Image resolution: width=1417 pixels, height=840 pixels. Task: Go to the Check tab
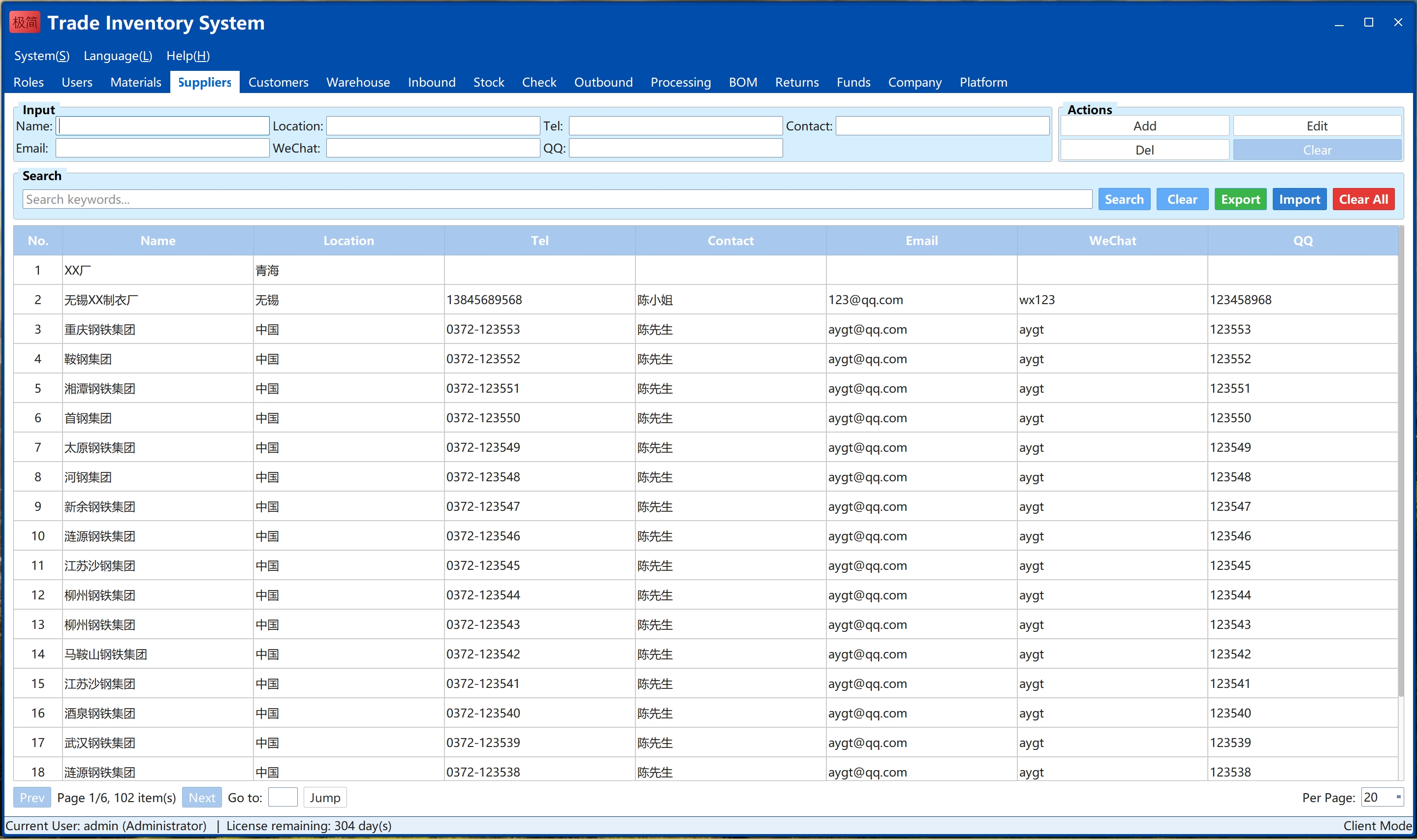point(539,82)
